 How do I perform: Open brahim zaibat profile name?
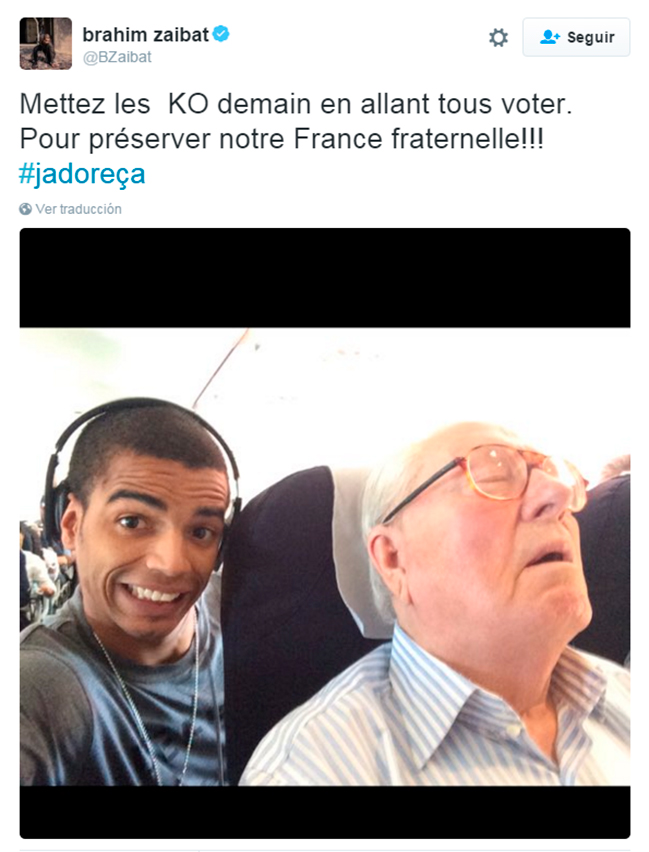point(146,35)
